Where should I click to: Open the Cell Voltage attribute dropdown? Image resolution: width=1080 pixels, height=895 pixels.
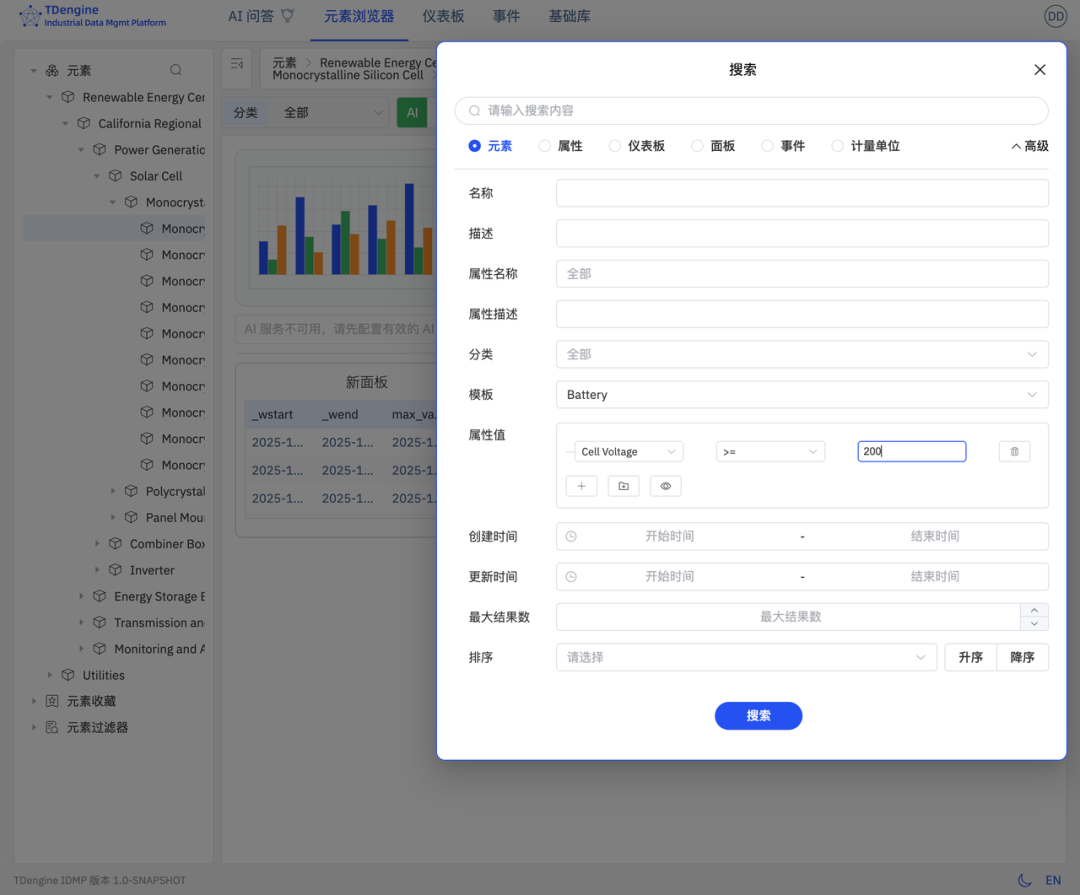click(628, 451)
